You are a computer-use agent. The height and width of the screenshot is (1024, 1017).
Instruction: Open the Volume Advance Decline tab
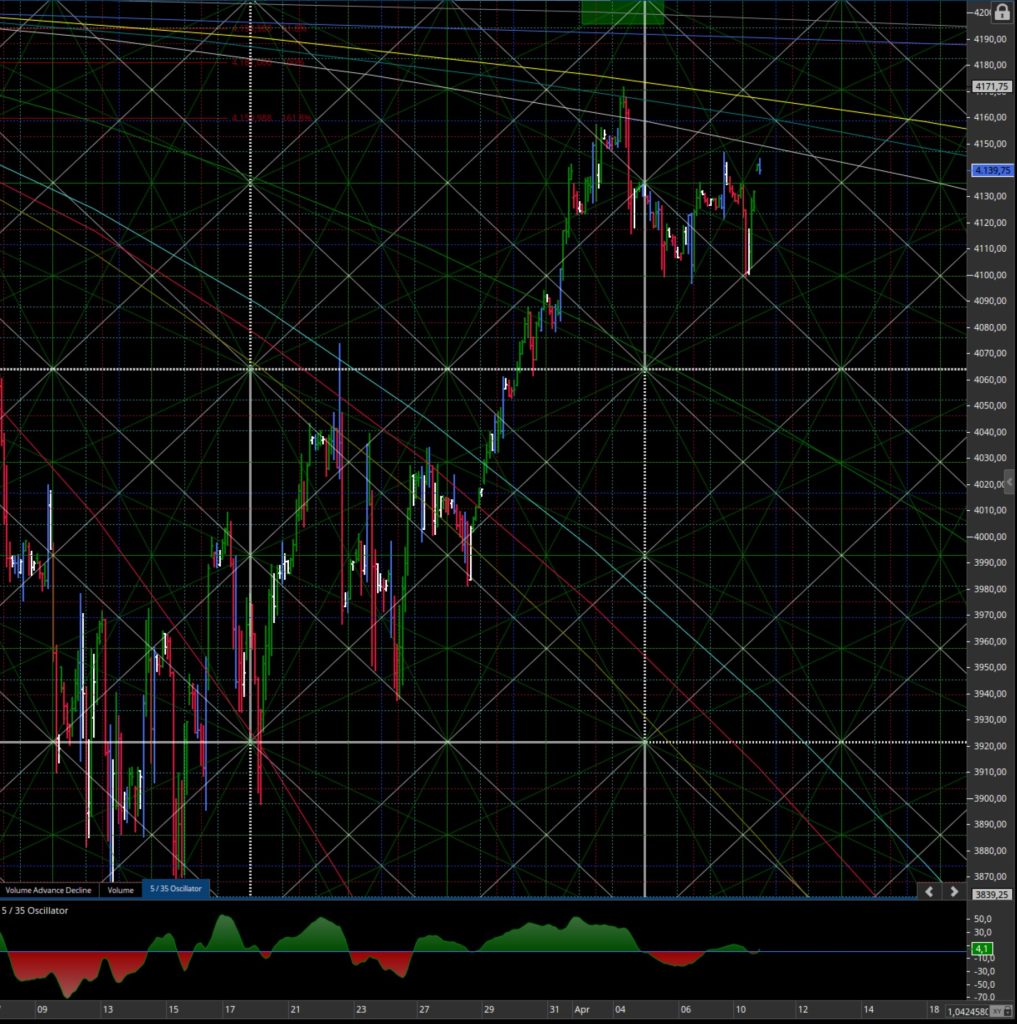[48, 890]
